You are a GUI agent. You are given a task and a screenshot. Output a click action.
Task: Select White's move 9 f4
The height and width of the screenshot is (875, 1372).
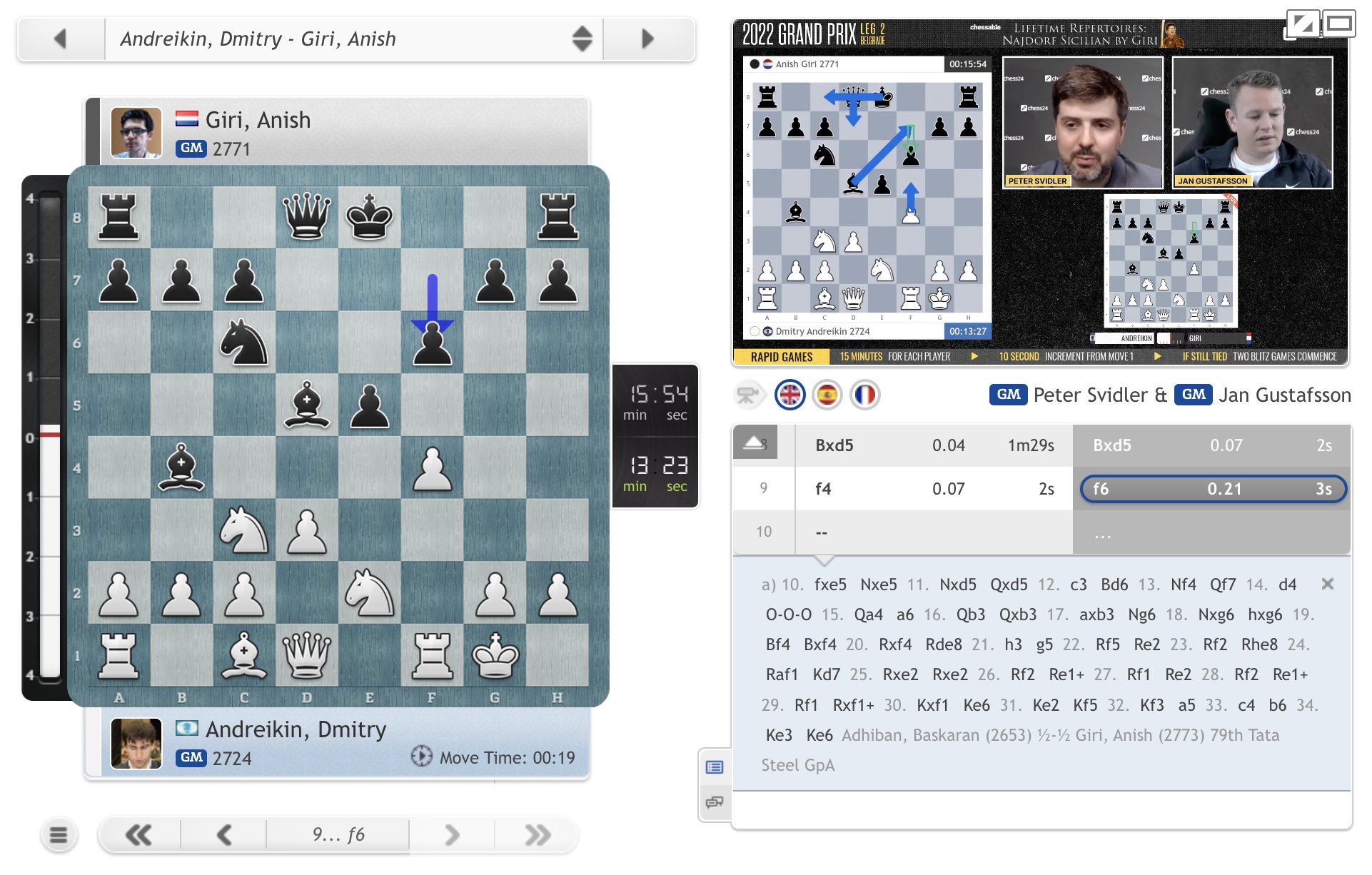(823, 489)
